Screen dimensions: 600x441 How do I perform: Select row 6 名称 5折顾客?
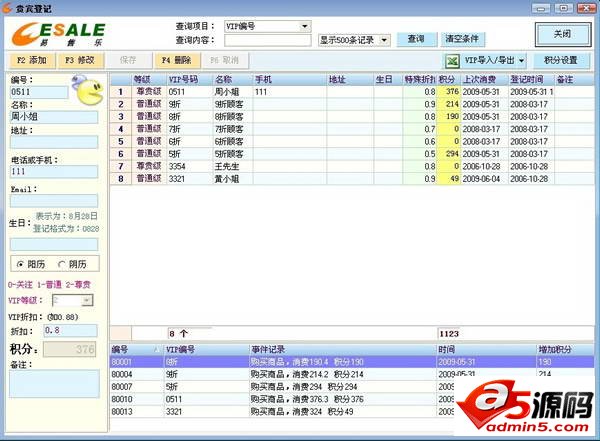[x=229, y=154]
